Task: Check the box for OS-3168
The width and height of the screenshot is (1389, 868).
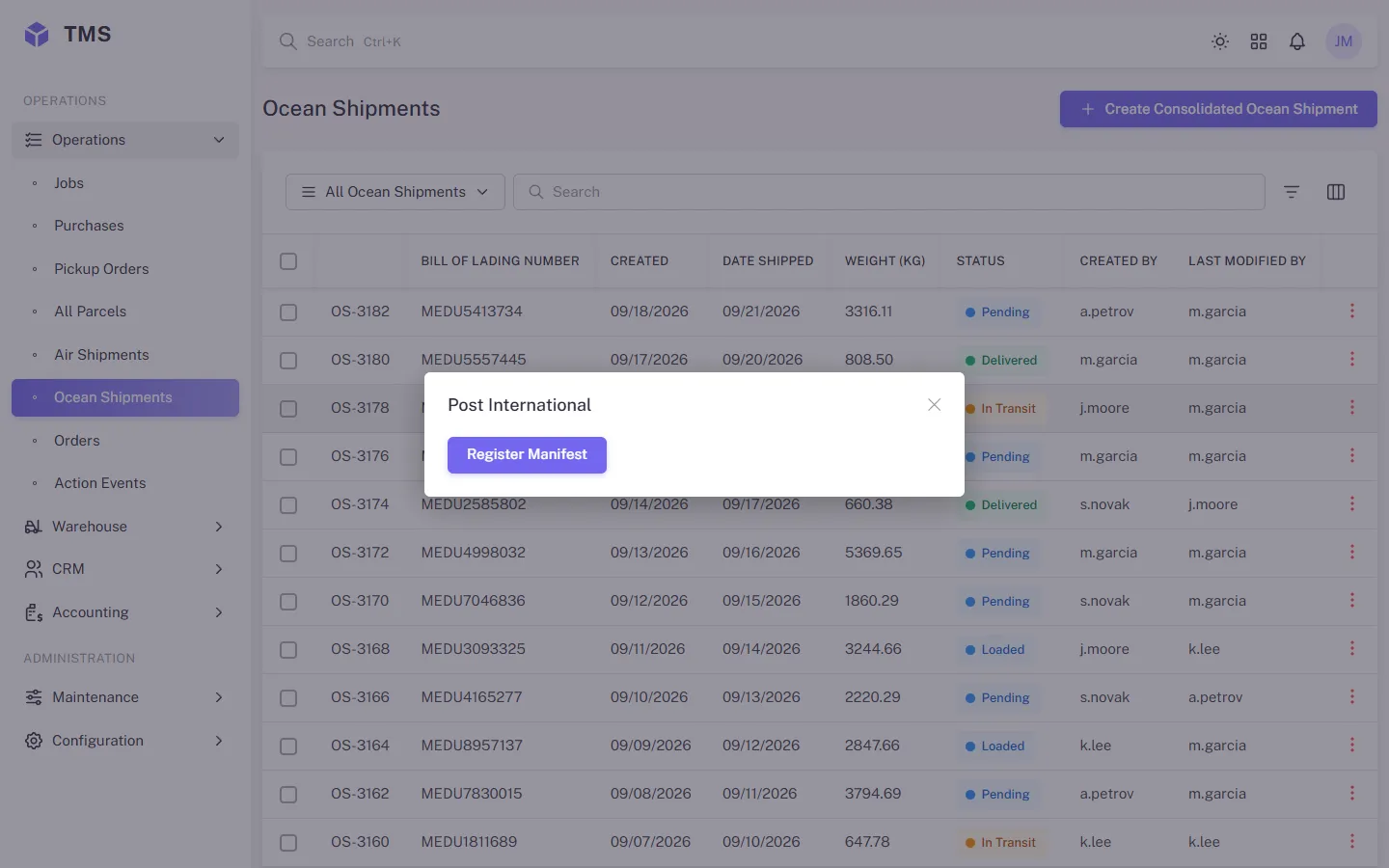Action: click(288, 650)
